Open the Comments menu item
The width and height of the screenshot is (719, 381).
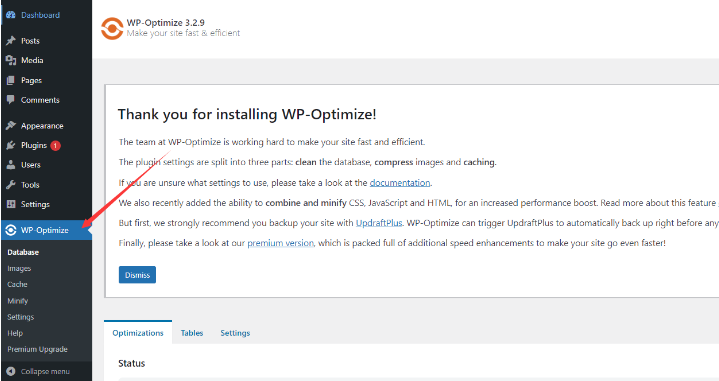[40, 100]
